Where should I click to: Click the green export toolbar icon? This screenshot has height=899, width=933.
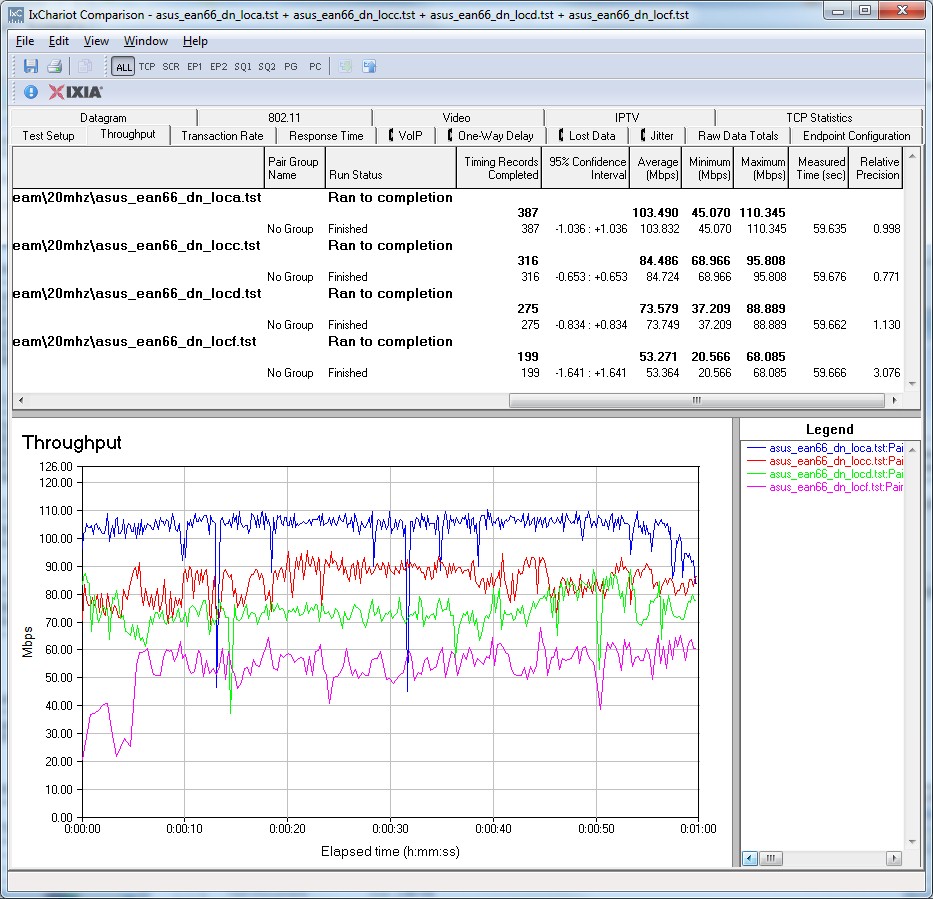pos(345,66)
